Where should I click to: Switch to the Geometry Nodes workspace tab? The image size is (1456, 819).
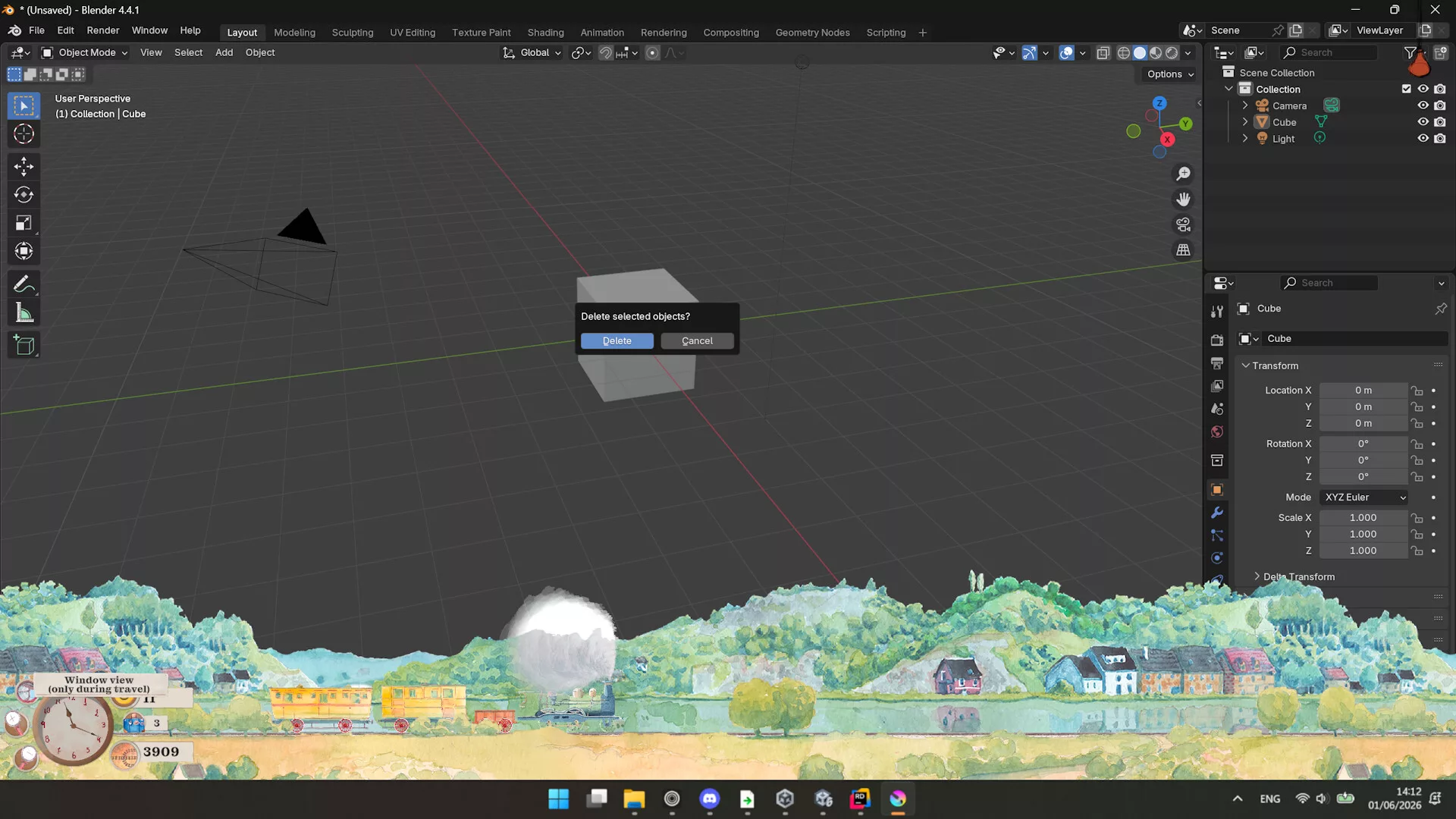point(812,33)
